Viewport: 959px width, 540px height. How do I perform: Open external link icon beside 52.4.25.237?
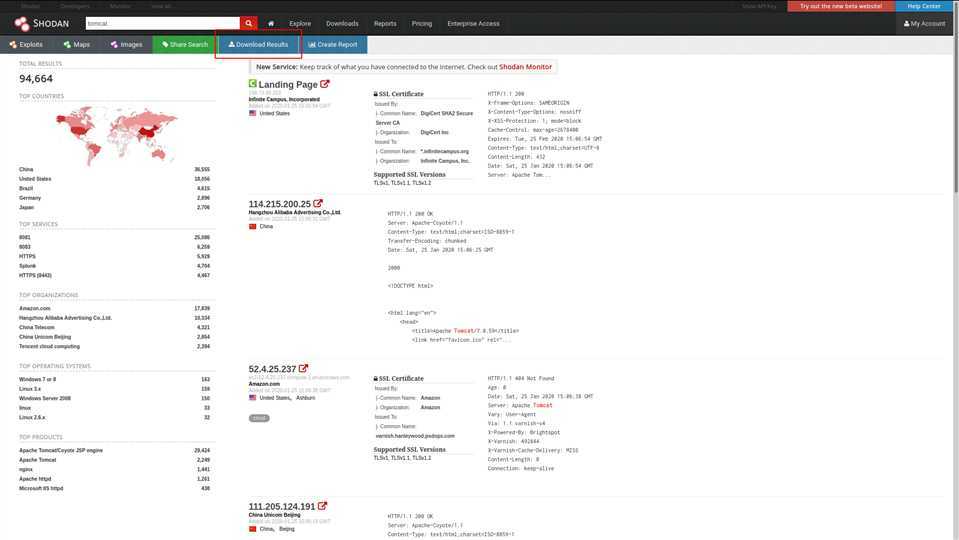point(303,368)
